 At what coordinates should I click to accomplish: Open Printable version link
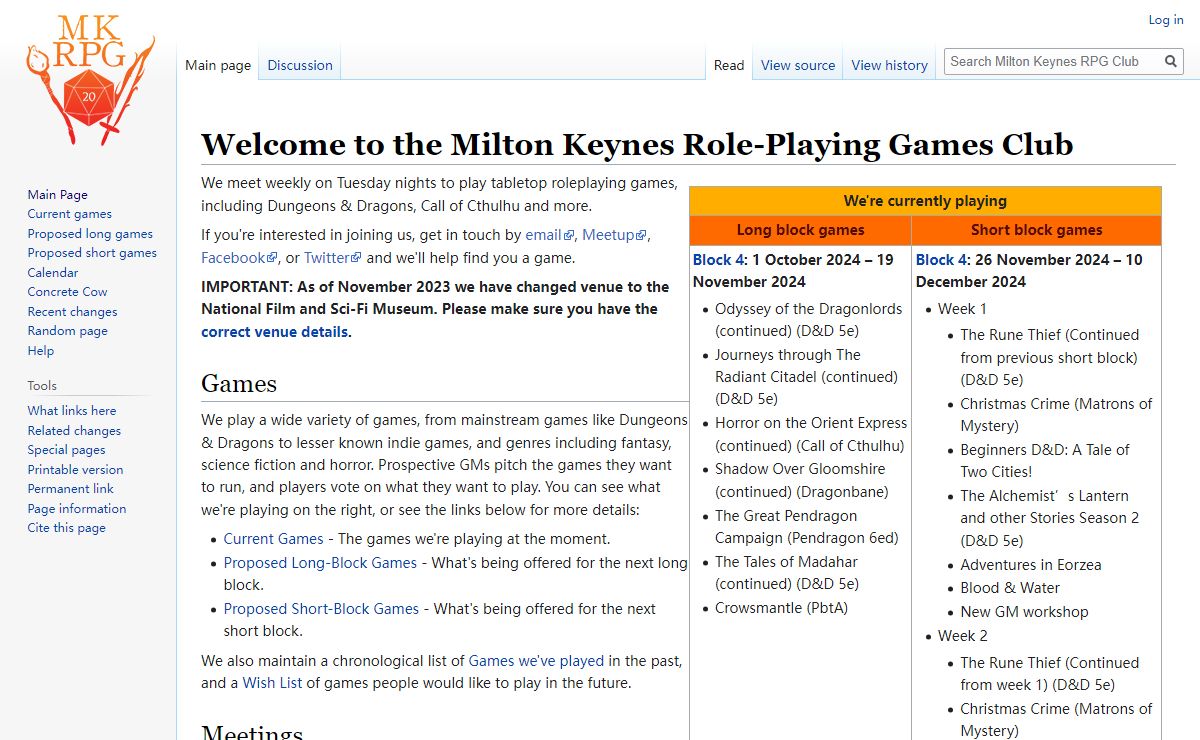pyautogui.click(x=75, y=470)
